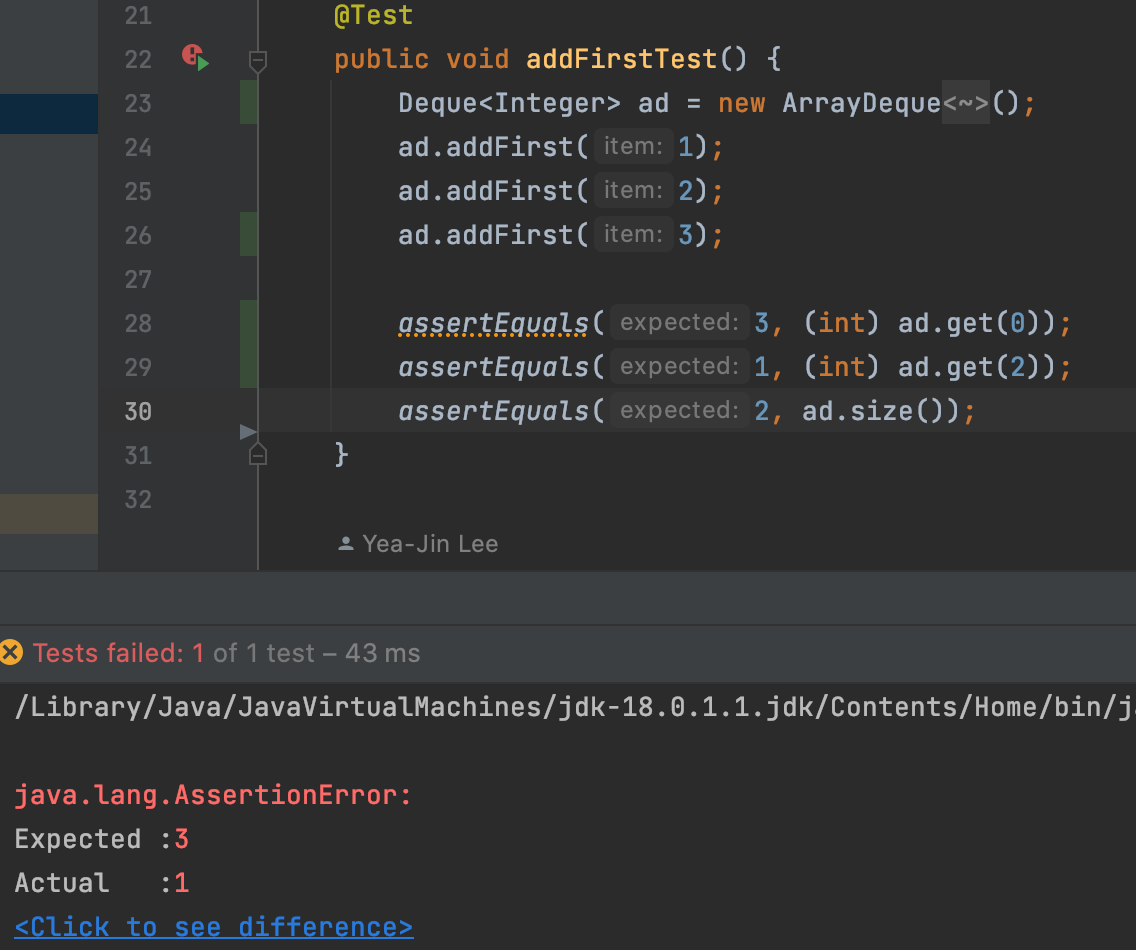The image size is (1136, 950).
Task: Click the addFirstTest method name
Action: (622, 59)
